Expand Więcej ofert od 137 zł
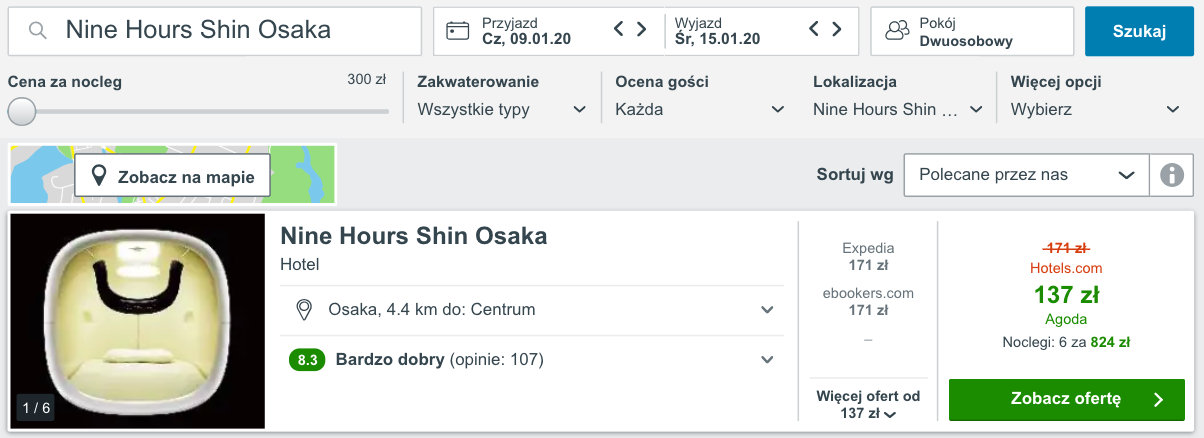This screenshot has height=438, width=1204. tap(867, 405)
